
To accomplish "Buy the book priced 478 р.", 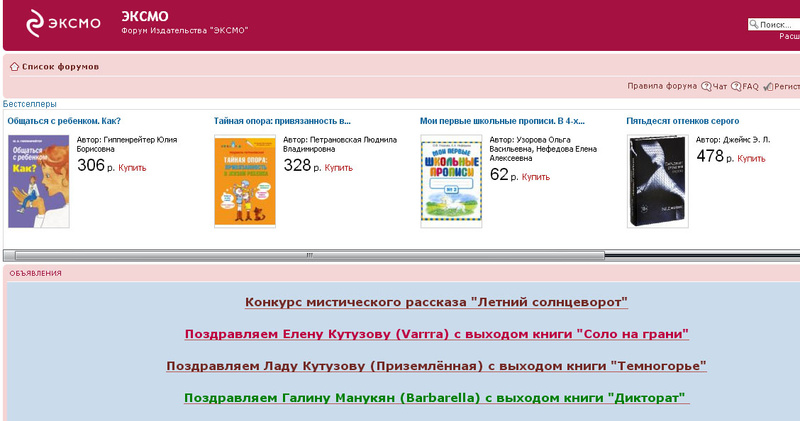I will 751,159.
